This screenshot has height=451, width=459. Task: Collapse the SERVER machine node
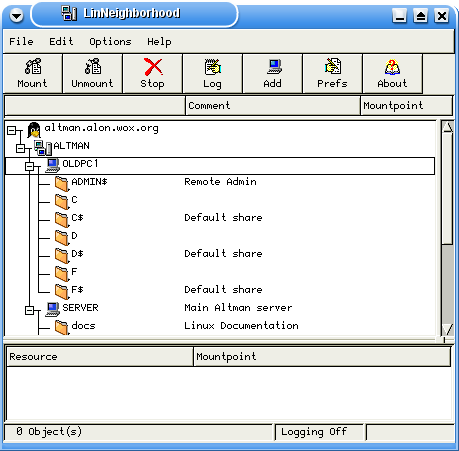[x=29, y=310]
